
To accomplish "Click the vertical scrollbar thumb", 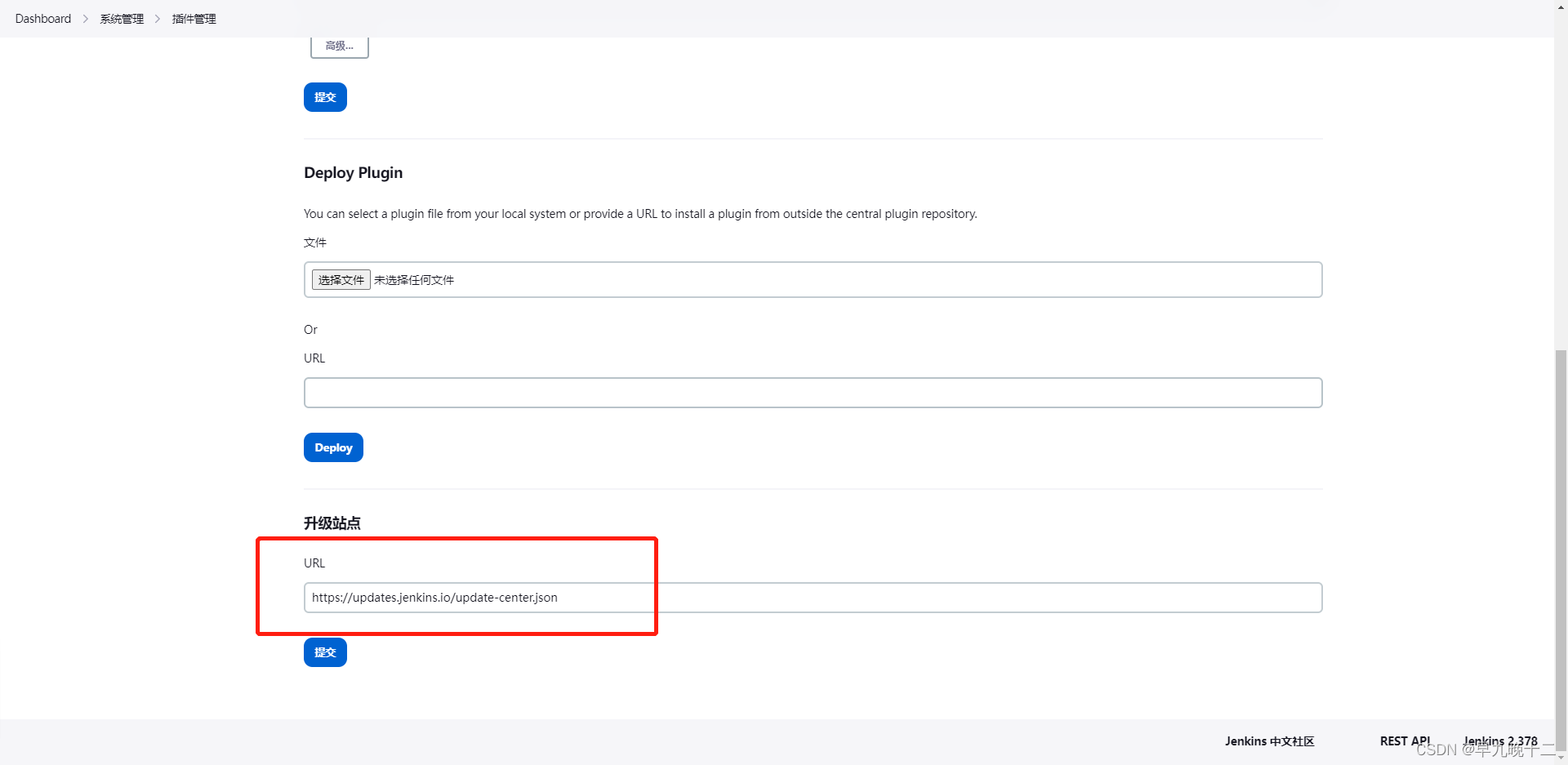I will (1561, 547).
